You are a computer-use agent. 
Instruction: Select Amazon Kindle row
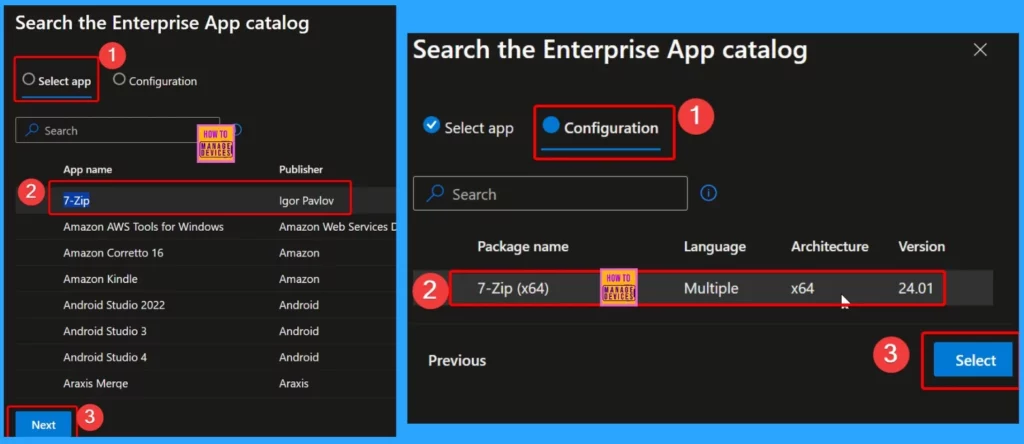pyautogui.click(x=206, y=279)
